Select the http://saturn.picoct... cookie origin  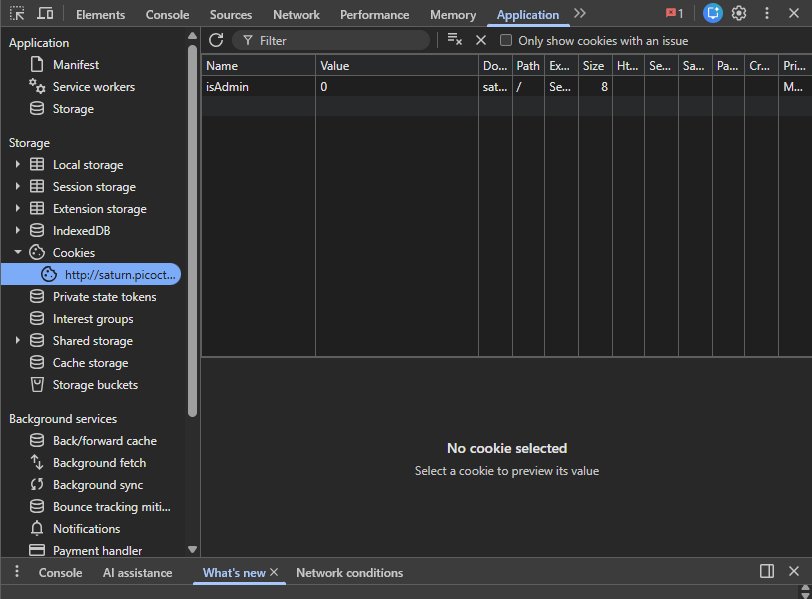[91, 274]
